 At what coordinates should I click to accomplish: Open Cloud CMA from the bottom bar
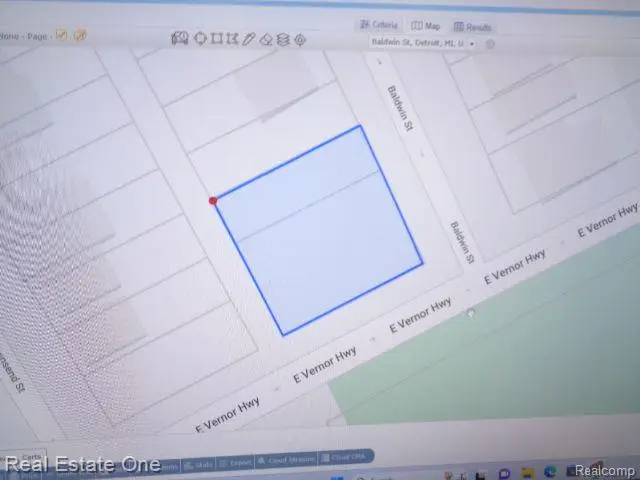(344, 458)
